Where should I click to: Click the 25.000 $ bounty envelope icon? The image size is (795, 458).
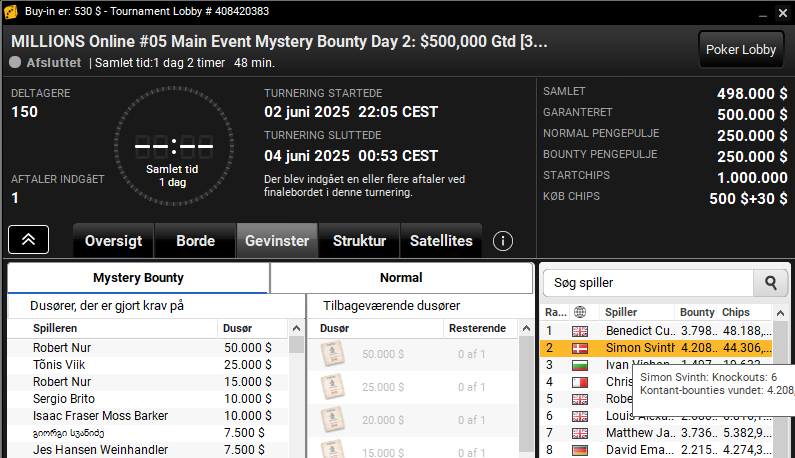[x=333, y=386]
